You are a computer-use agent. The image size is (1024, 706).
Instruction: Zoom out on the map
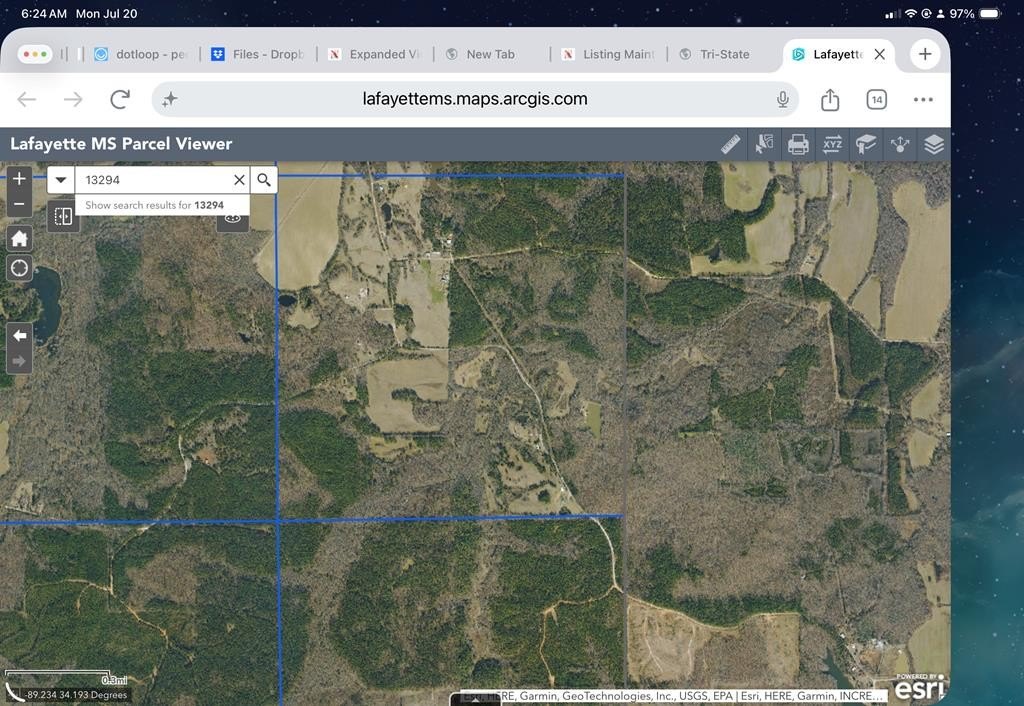tap(20, 204)
